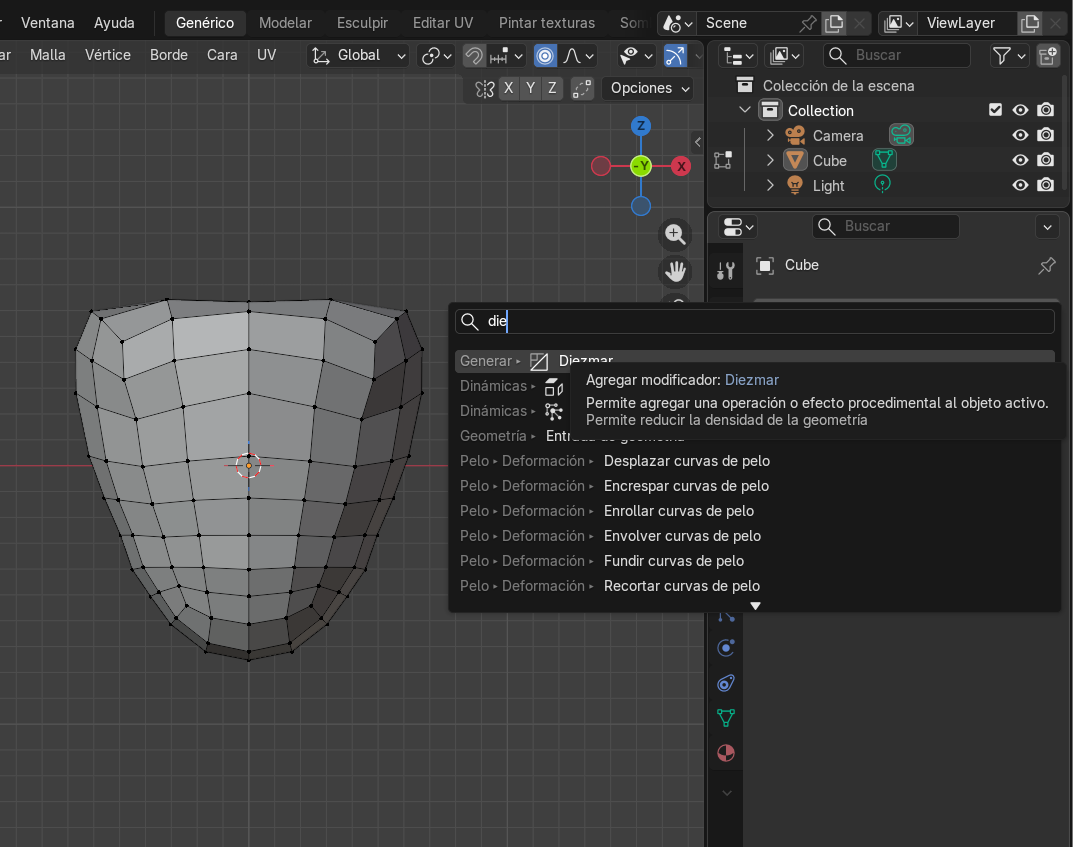Click the pin icon next to Cube
The width and height of the screenshot is (1073, 847).
click(1047, 265)
